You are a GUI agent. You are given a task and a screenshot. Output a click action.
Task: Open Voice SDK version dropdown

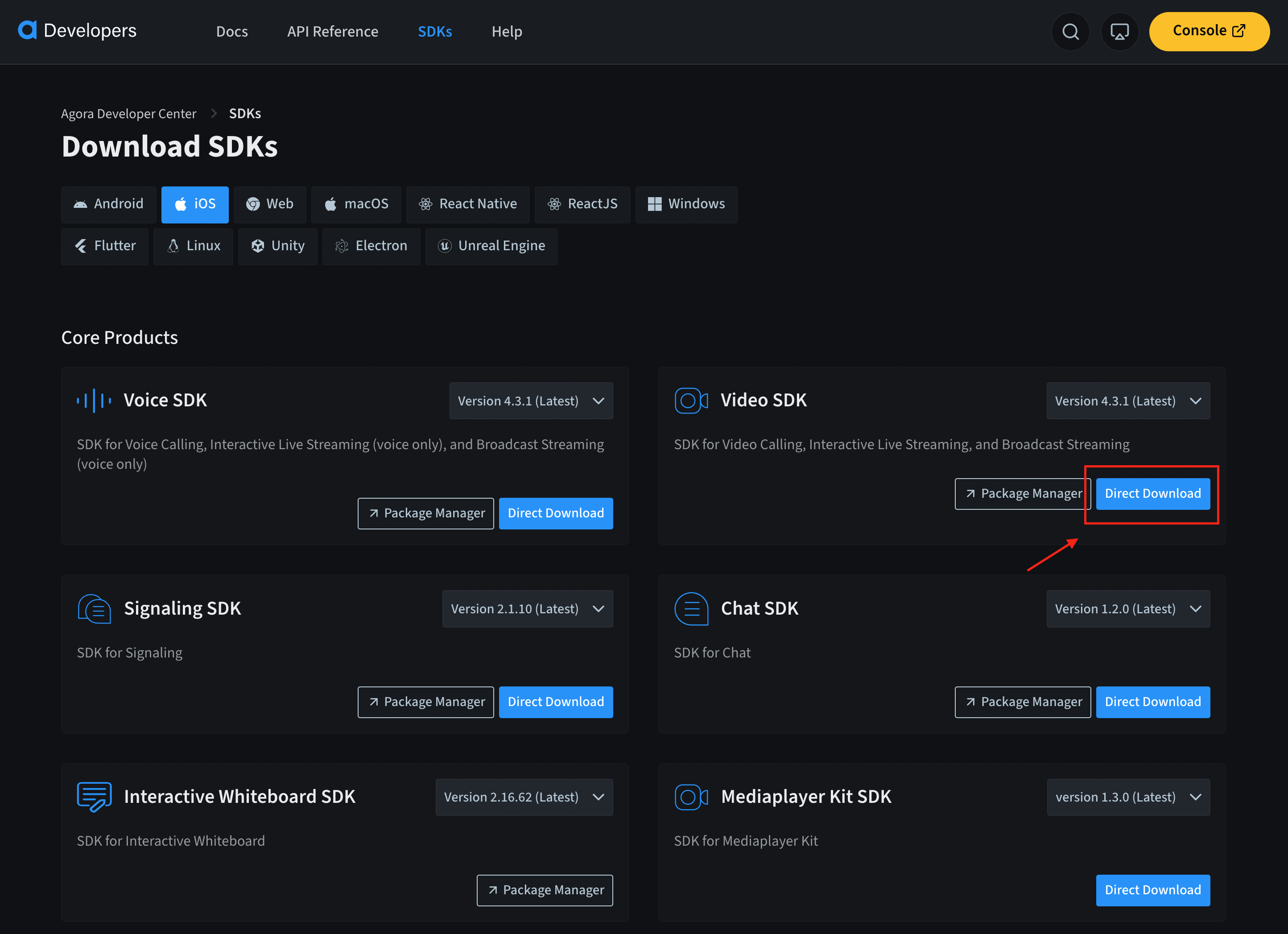(531, 401)
